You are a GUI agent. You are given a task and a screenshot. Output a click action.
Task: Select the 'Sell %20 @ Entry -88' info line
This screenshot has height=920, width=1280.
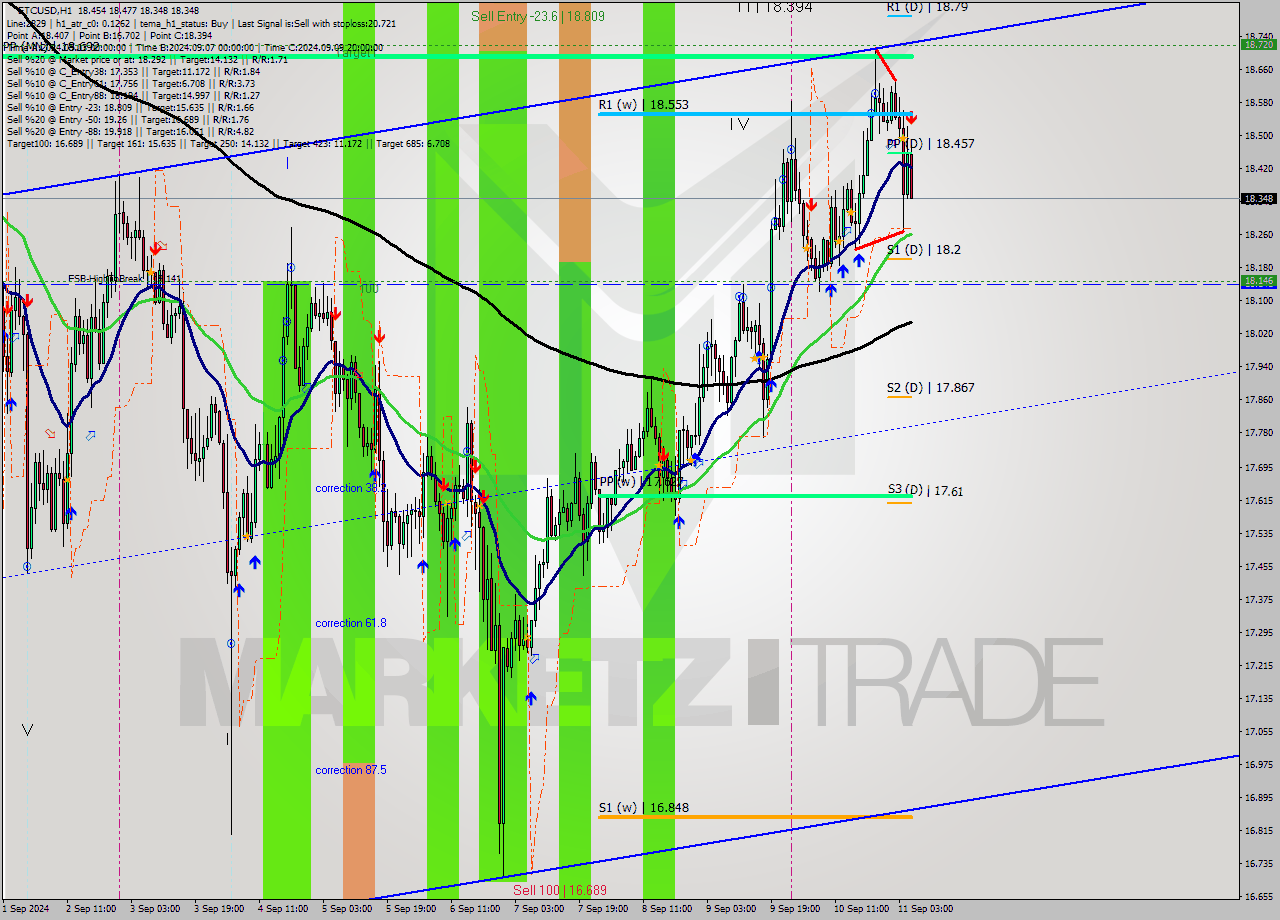click(130, 132)
